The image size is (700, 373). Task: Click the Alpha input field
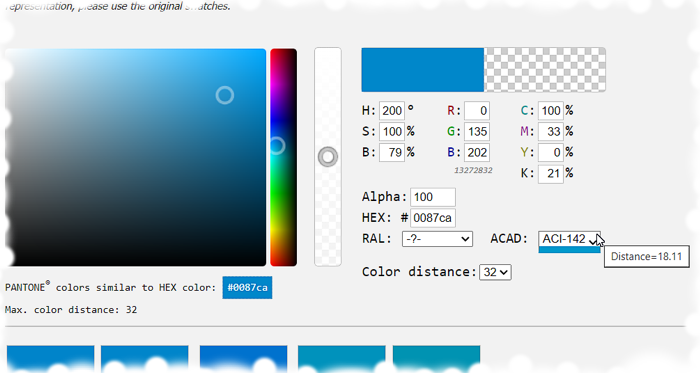coord(433,197)
